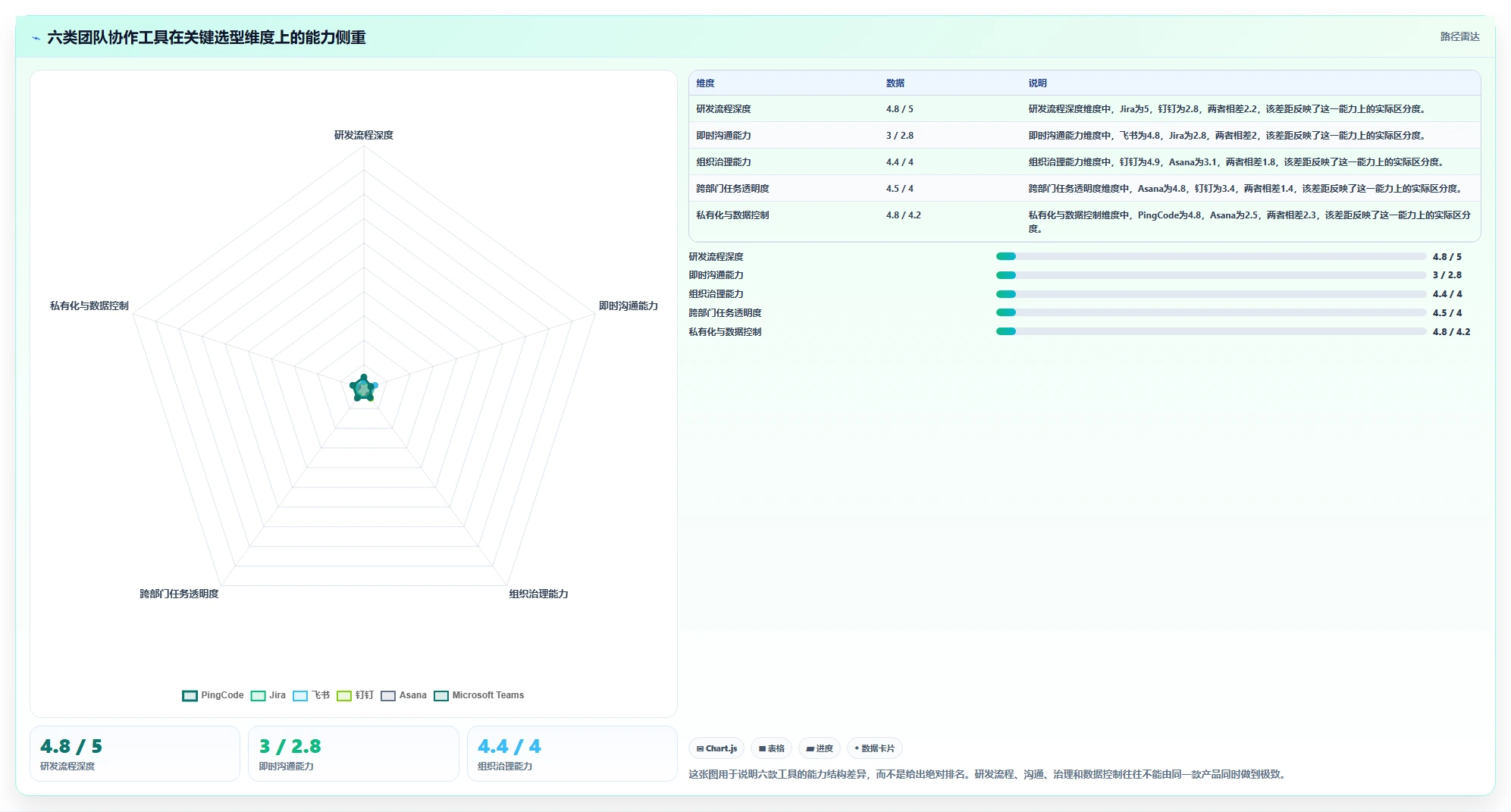This screenshot has height=812, width=1511.
Task: Toggle 钉钉 dataset in legend
Action: 356,695
